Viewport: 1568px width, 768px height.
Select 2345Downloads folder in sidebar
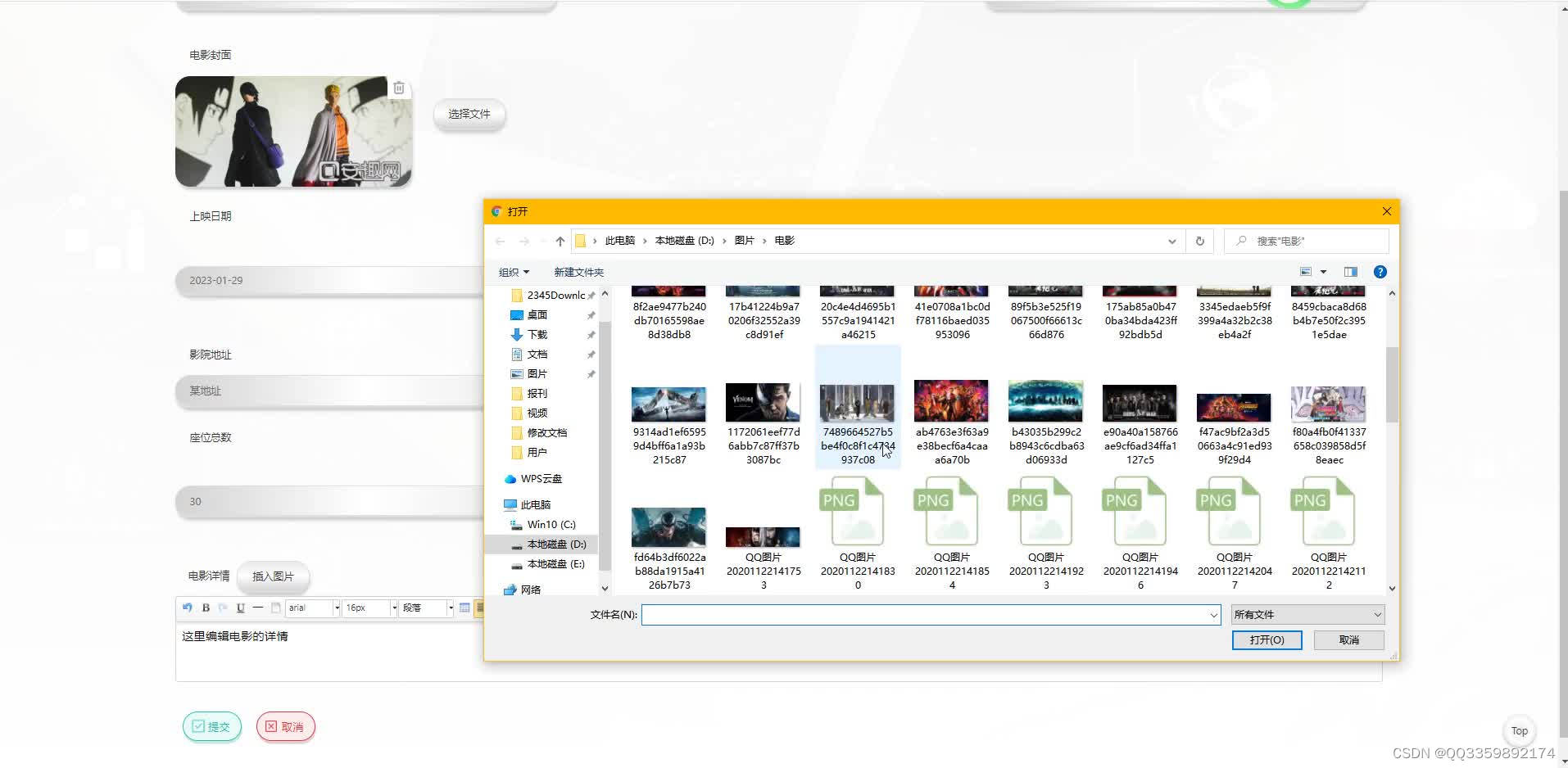click(x=549, y=295)
